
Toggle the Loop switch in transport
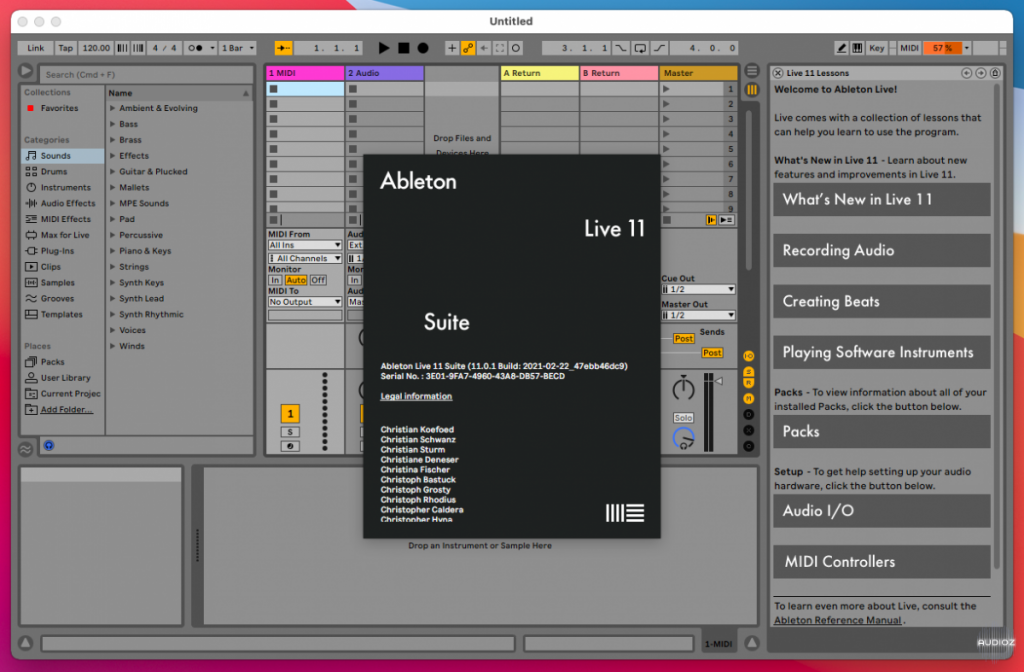(x=640, y=48)
